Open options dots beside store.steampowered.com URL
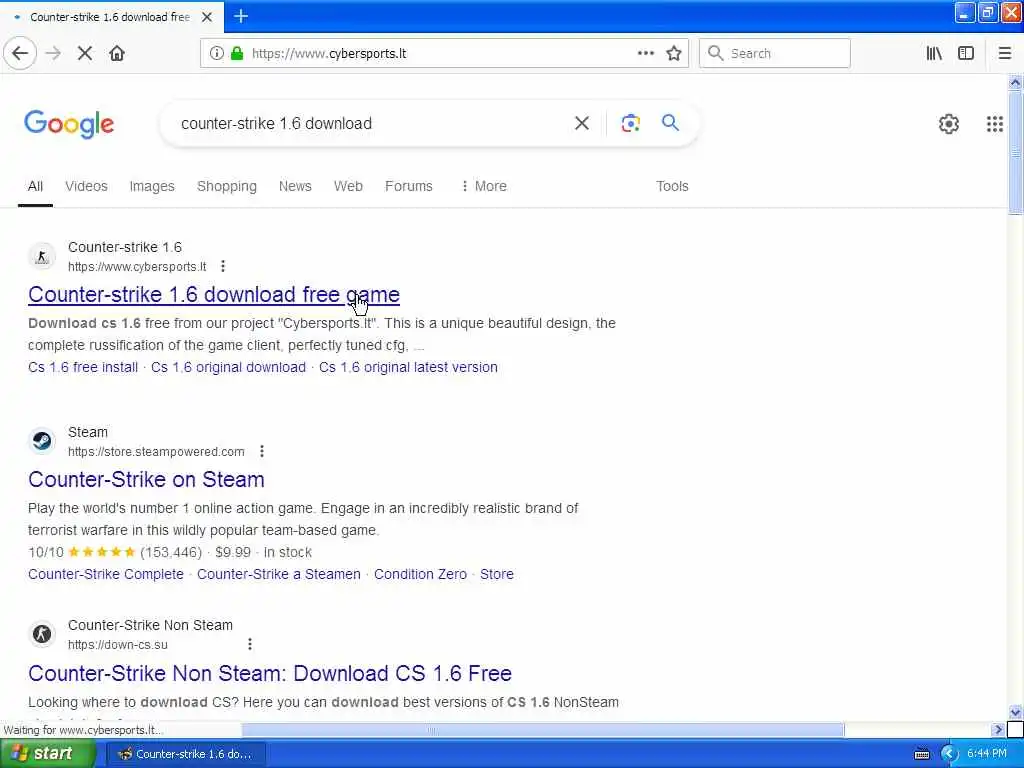This screenshot has height=768, width=1024. [x=262, y=451]
